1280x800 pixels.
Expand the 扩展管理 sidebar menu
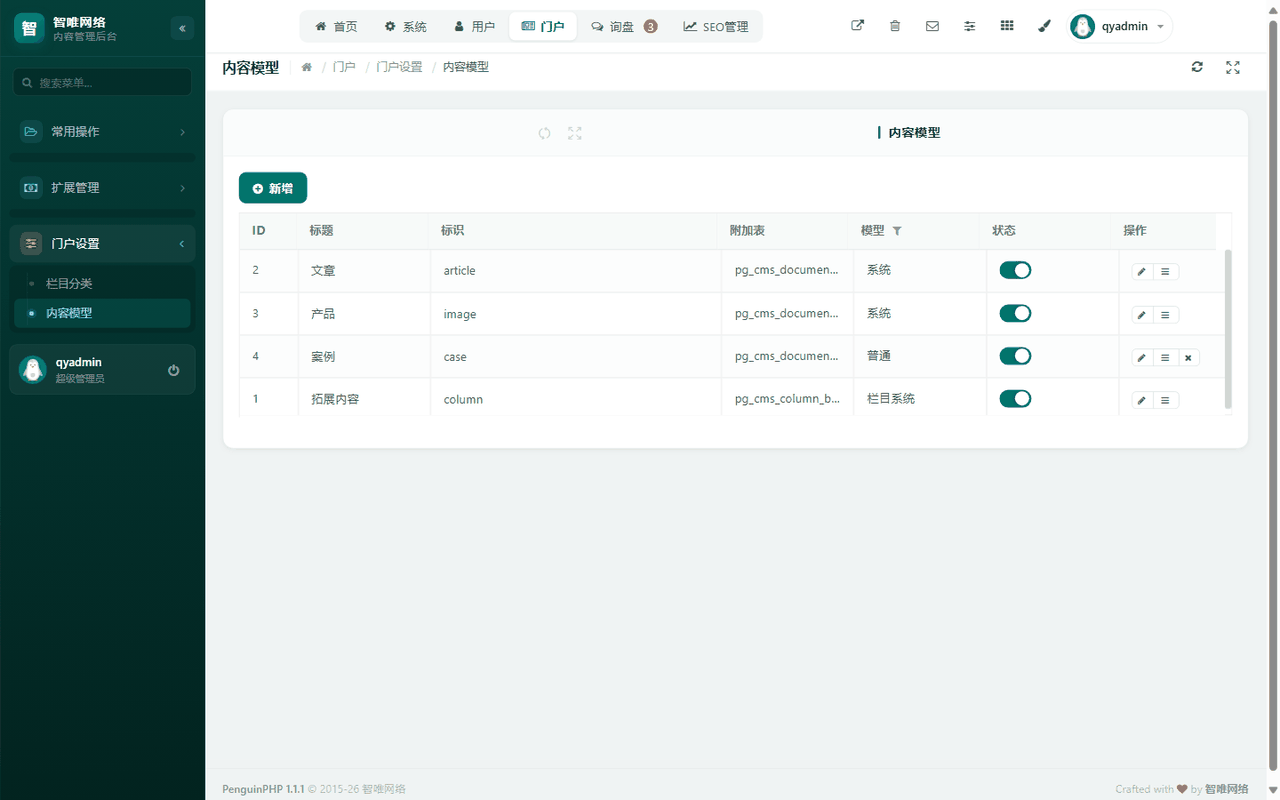(x=102, y=187)
